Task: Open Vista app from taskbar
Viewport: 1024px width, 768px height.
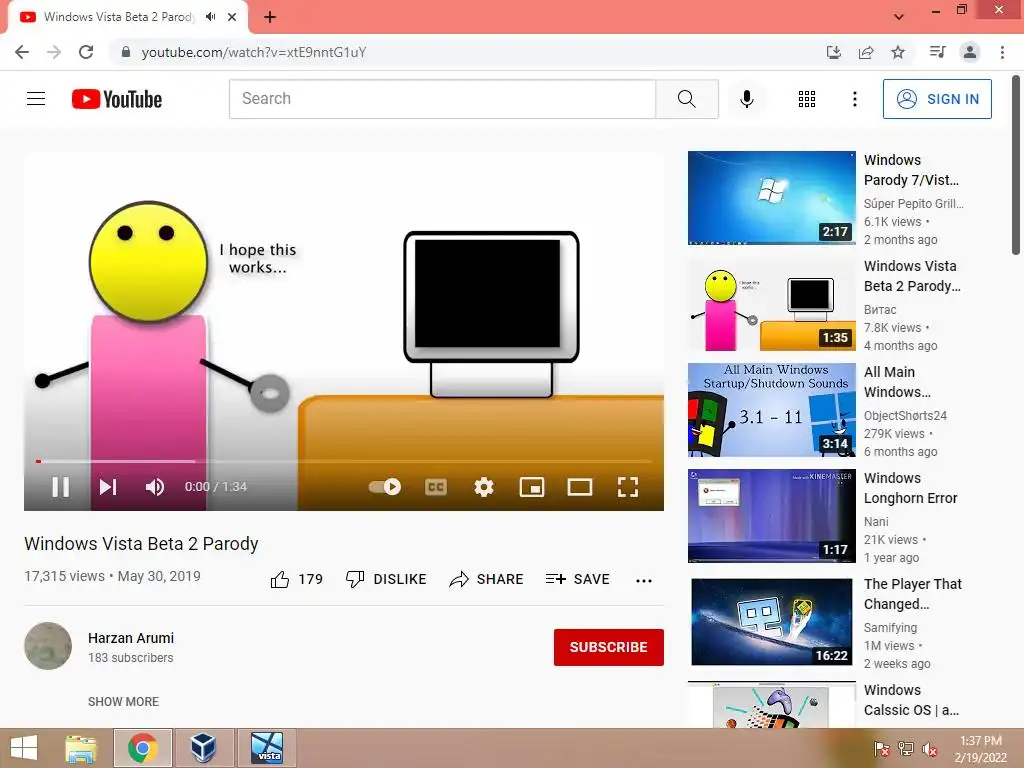Action: tap(266, 748)
